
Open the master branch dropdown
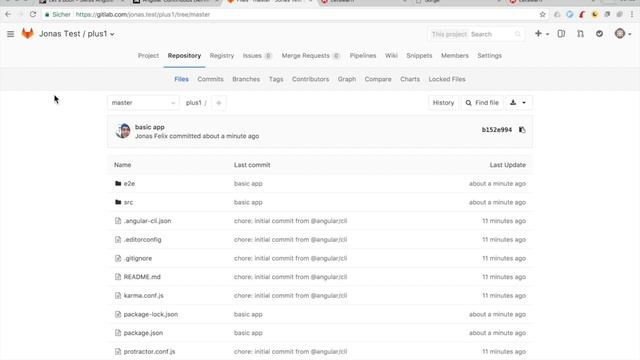pyautogui.click(x=143, y=103)
